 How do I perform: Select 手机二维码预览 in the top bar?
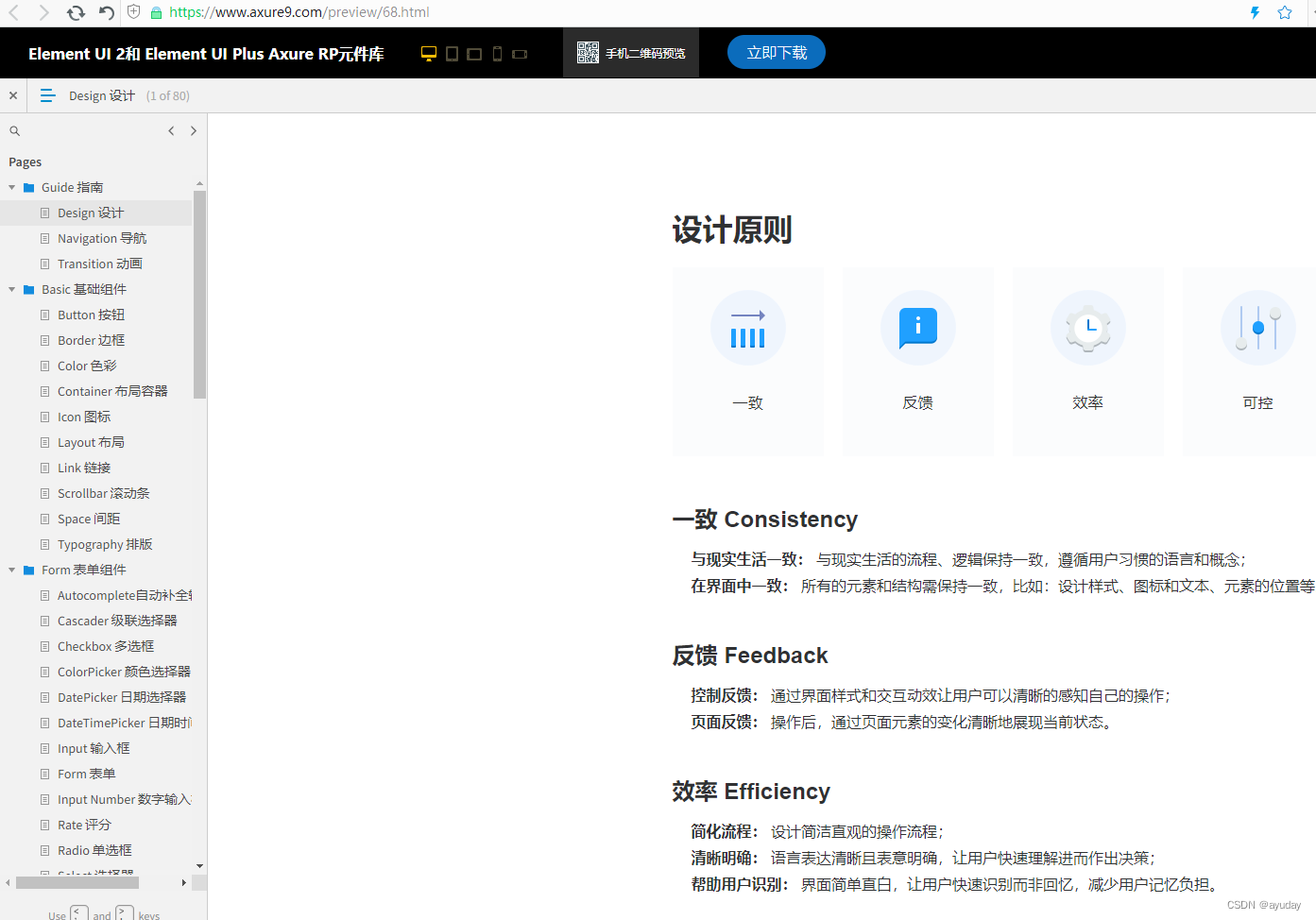pyautogui.click(x=640, y=52)
